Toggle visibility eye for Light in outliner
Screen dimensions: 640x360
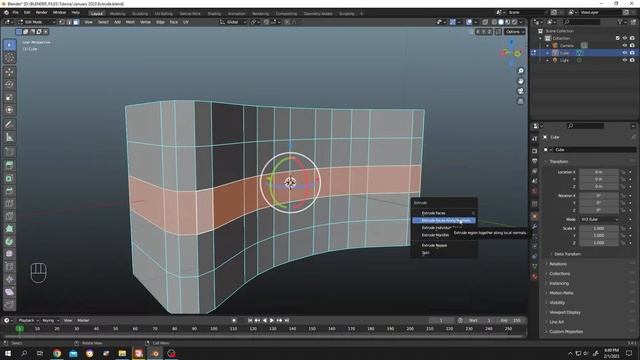click(x=624, y=60)
